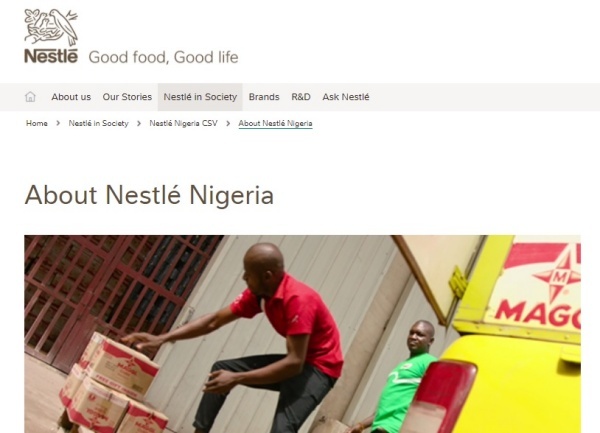This screenshot has width=600, height=433.
Task: Click the Good food, Good life tagline
Action: coord(163,57)
